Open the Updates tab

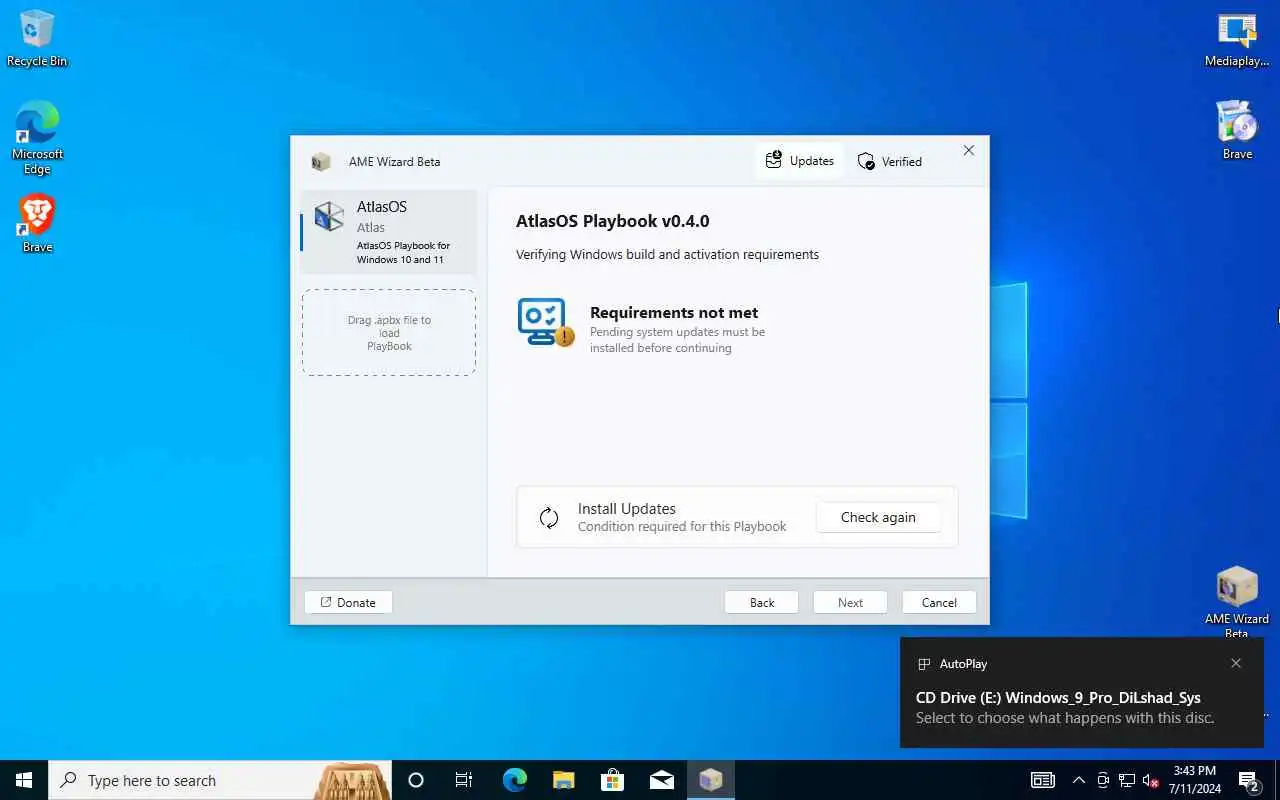pyautogui.click(x=799, y=161)
